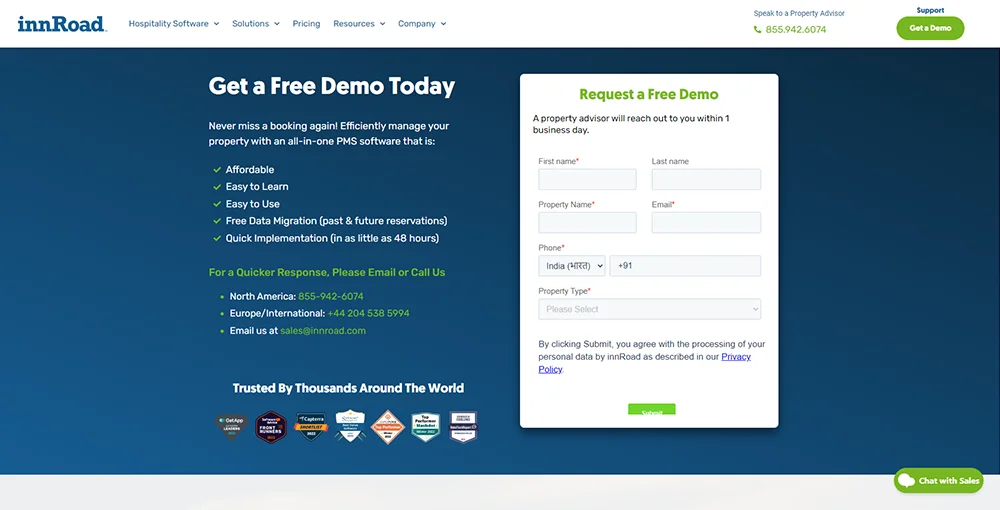The width and height of the screenshot is (1000, 510).
Task: Call header number 855.942.6074
Action: click(795, 29)
